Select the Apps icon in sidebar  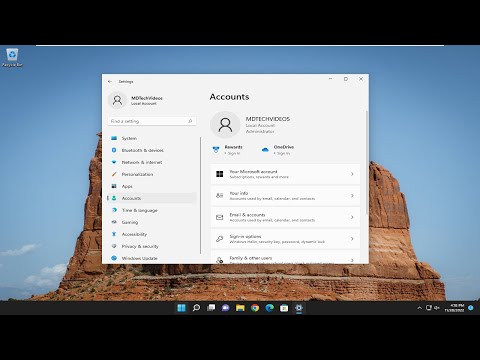coord(114,186)
